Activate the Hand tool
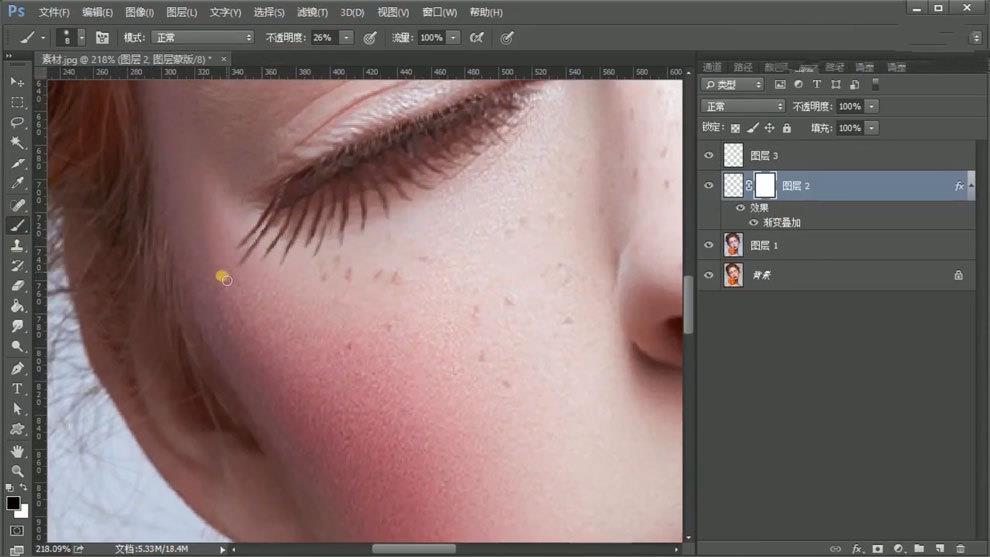990x557 pixels. point(17,450)
